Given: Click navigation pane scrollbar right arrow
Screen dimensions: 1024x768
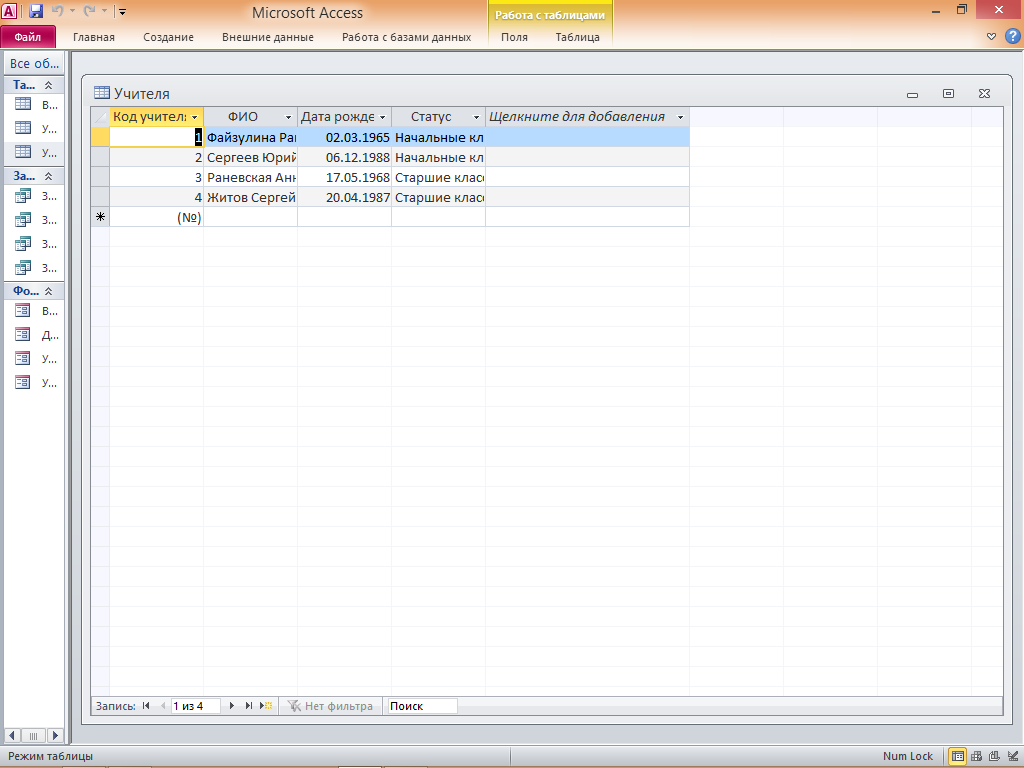Looking at the screenshot, I should 56,735.
